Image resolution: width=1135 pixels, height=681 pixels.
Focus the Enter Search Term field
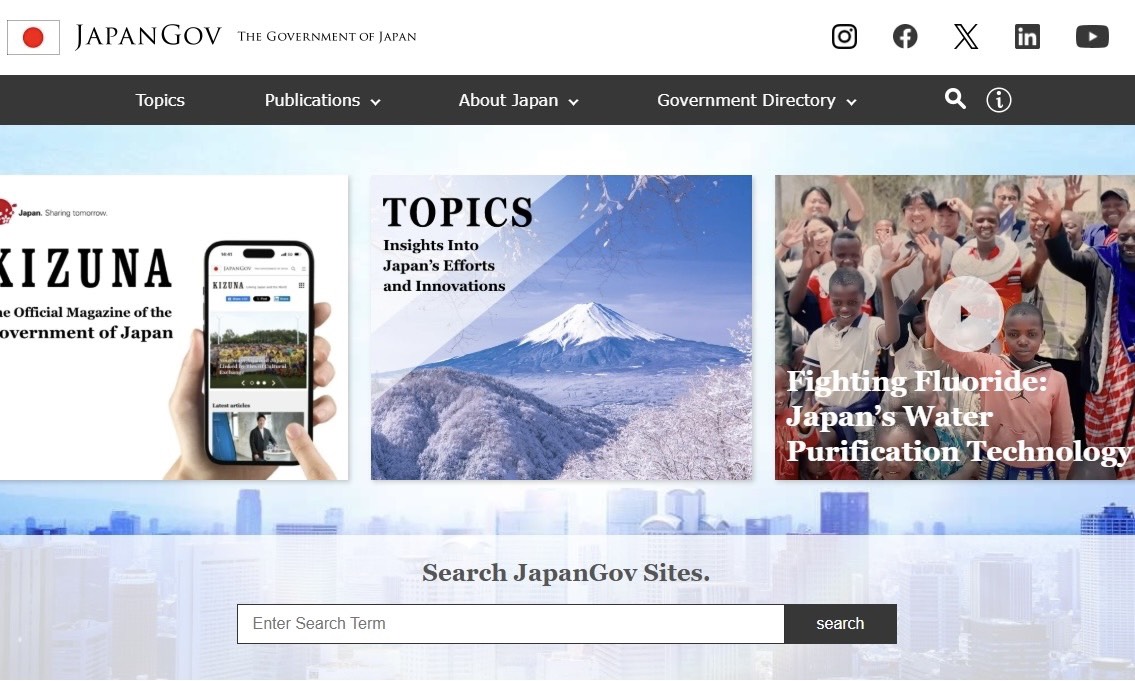tap(510, 624)
